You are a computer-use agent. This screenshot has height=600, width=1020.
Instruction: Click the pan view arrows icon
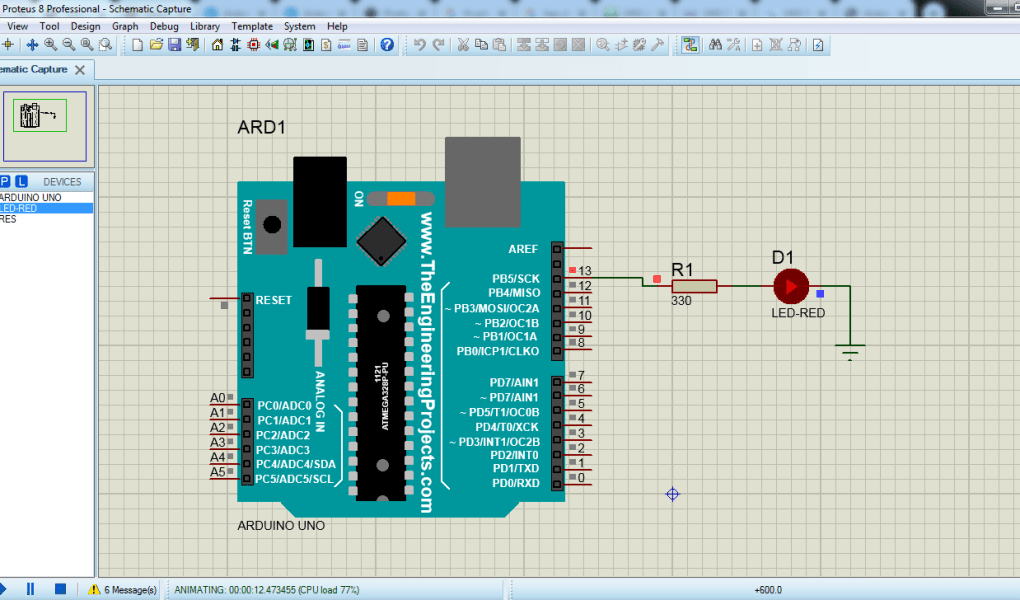(x=32, y=45)
